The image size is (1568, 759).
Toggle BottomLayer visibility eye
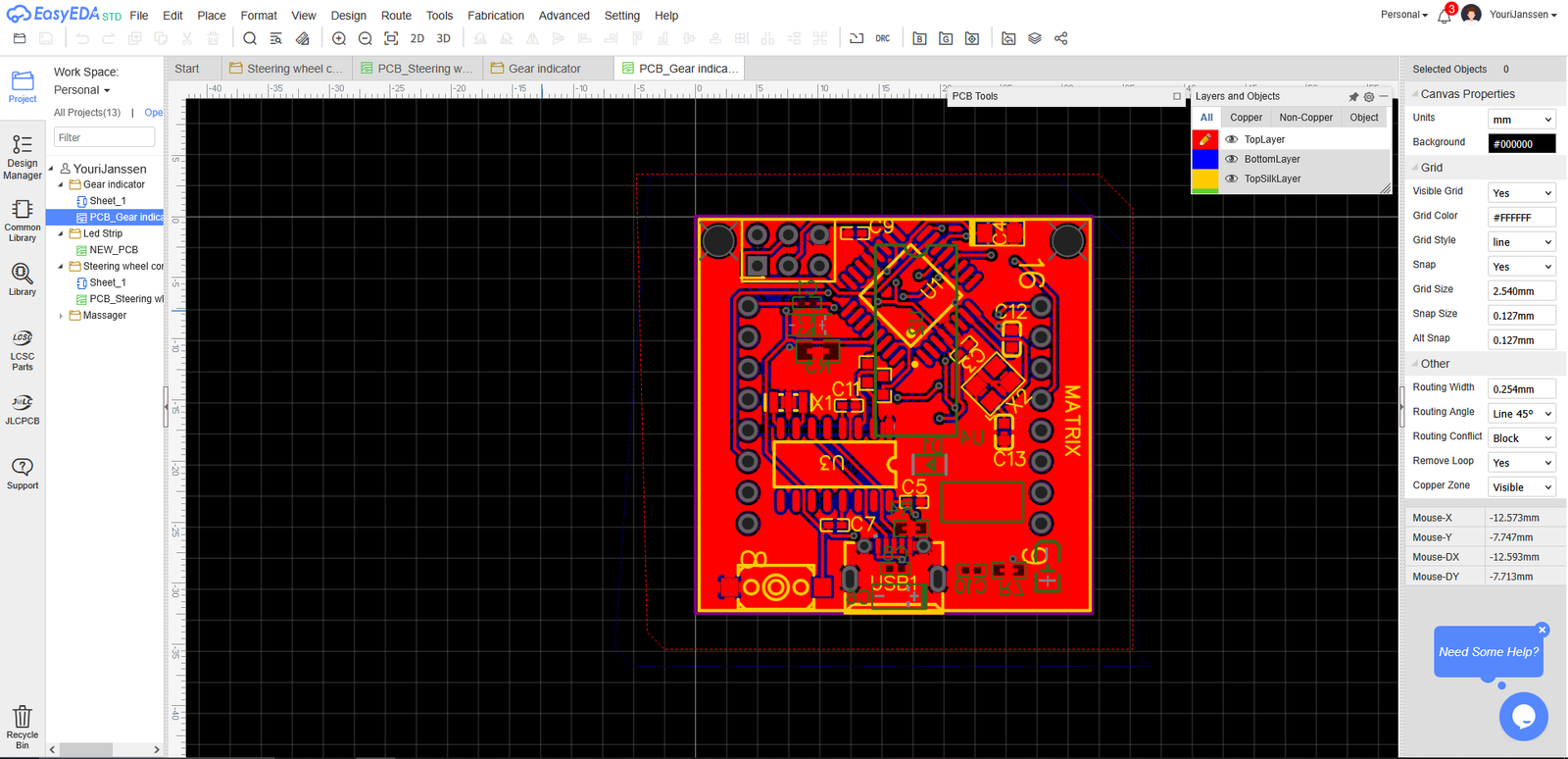tap(1232, 159)
